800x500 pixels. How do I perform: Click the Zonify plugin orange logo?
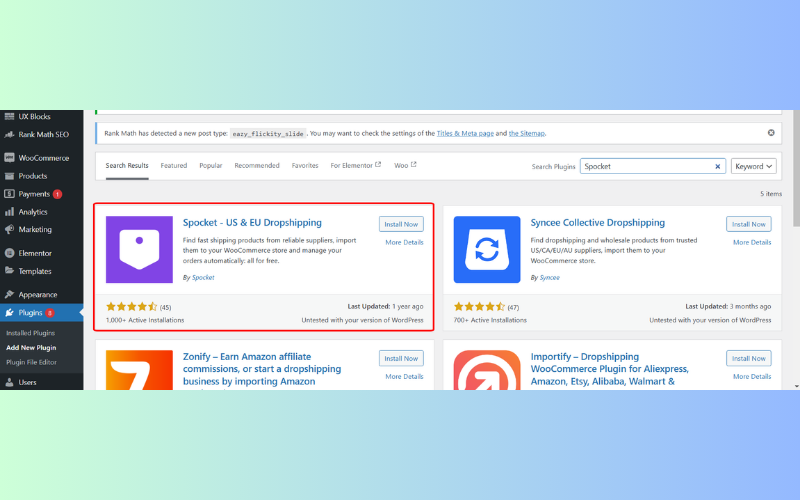click(139, 370)
